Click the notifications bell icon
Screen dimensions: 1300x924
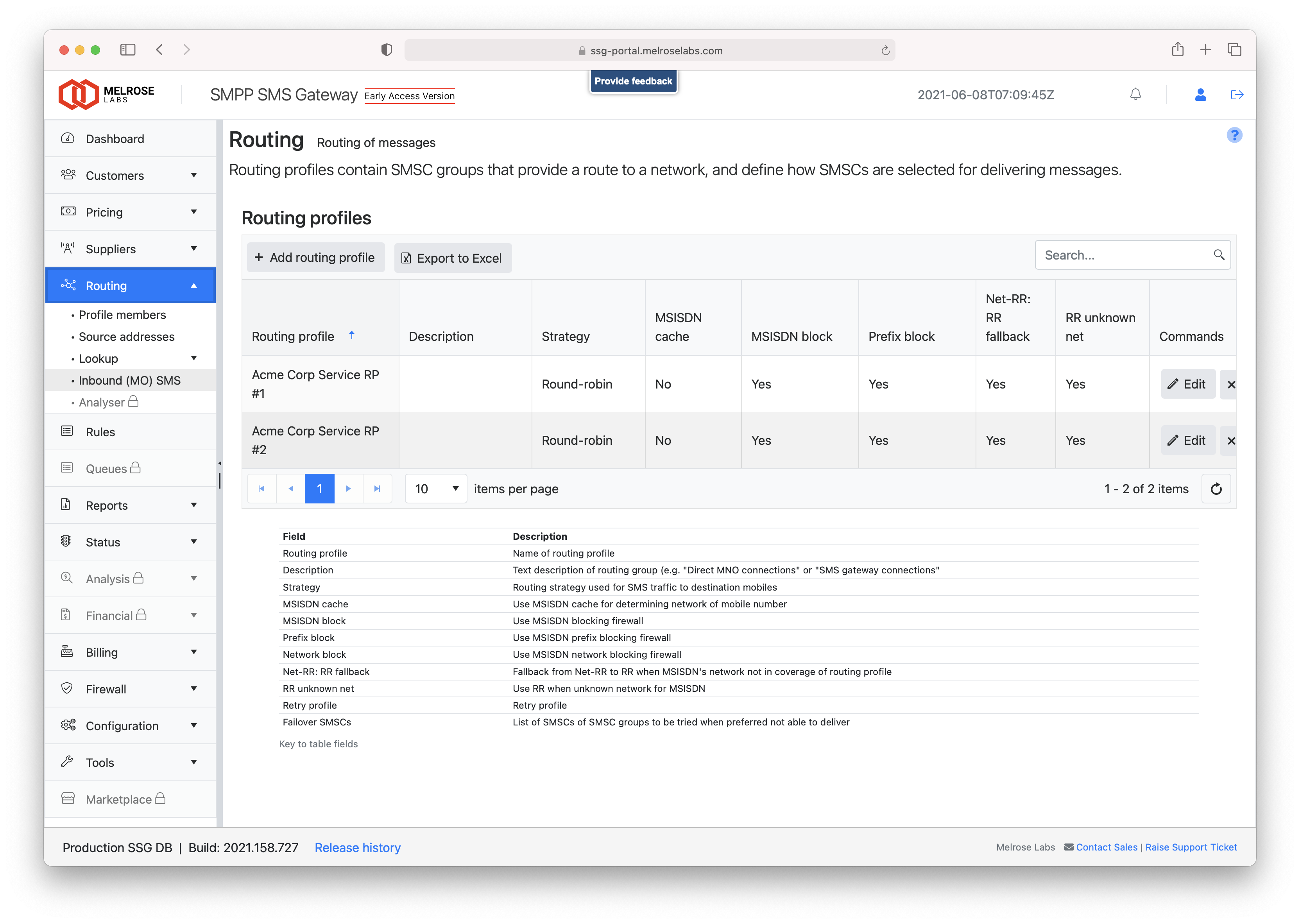(x=1135, y=95)
